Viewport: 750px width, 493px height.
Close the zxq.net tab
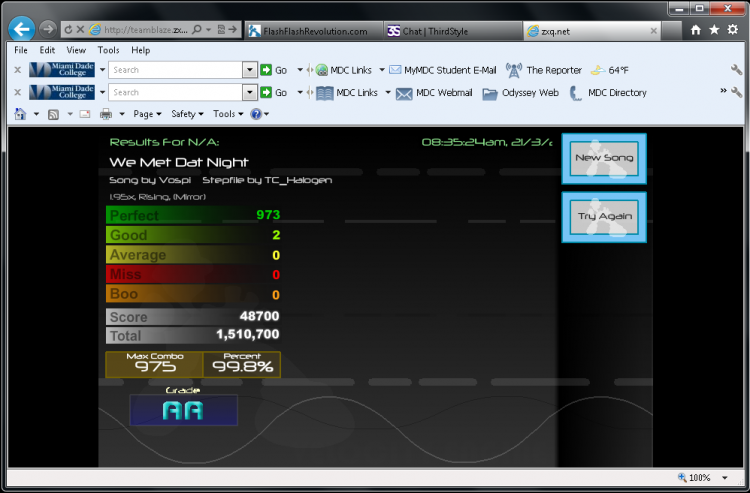pos(653,31)
